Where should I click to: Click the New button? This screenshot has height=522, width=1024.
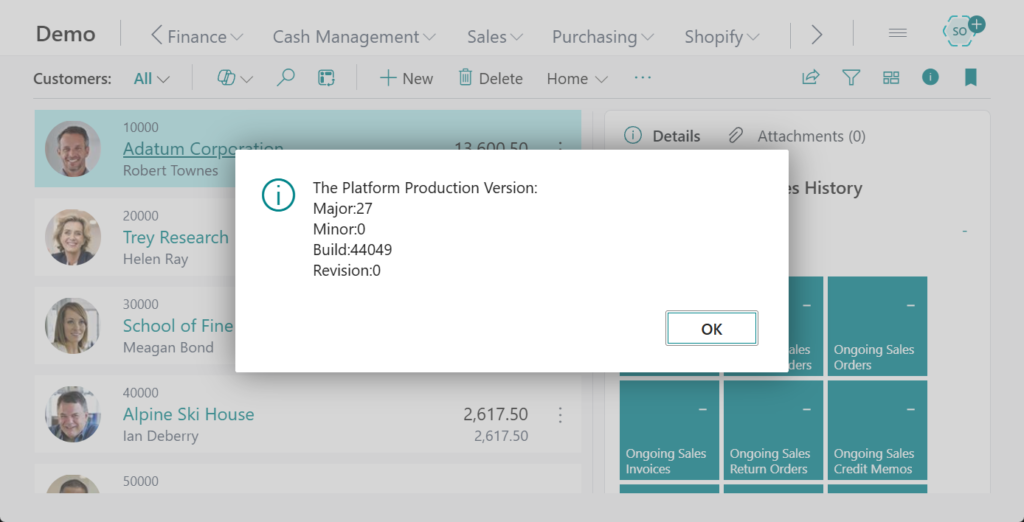point(406,78)
